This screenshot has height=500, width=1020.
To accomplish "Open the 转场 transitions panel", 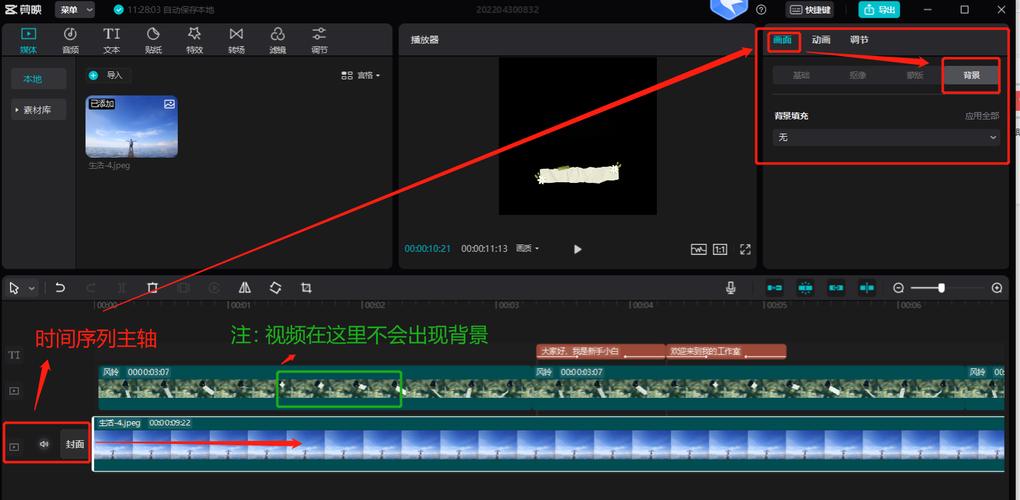I will pyautogui.click(x=236, y=40).
